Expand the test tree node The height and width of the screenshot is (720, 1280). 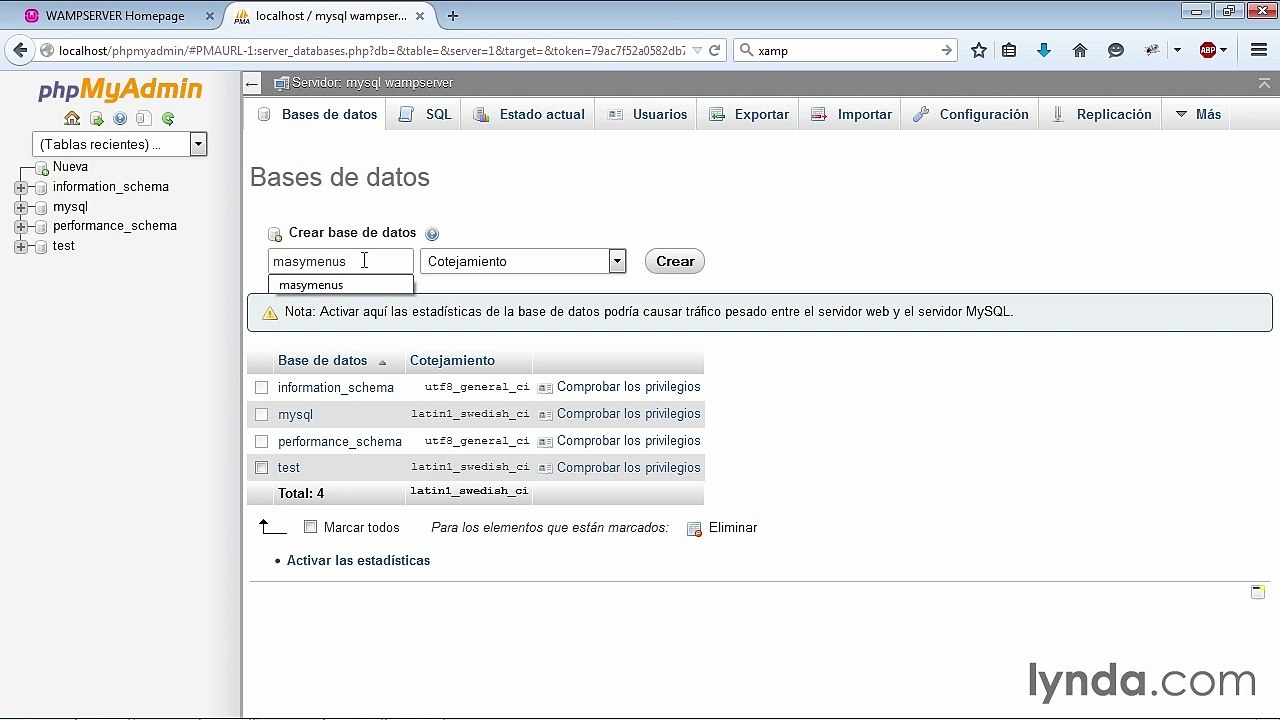21,246
